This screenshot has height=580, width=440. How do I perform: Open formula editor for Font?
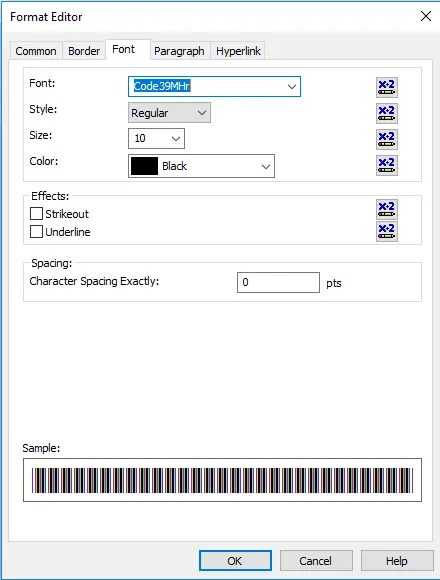[x=387, y=87]
